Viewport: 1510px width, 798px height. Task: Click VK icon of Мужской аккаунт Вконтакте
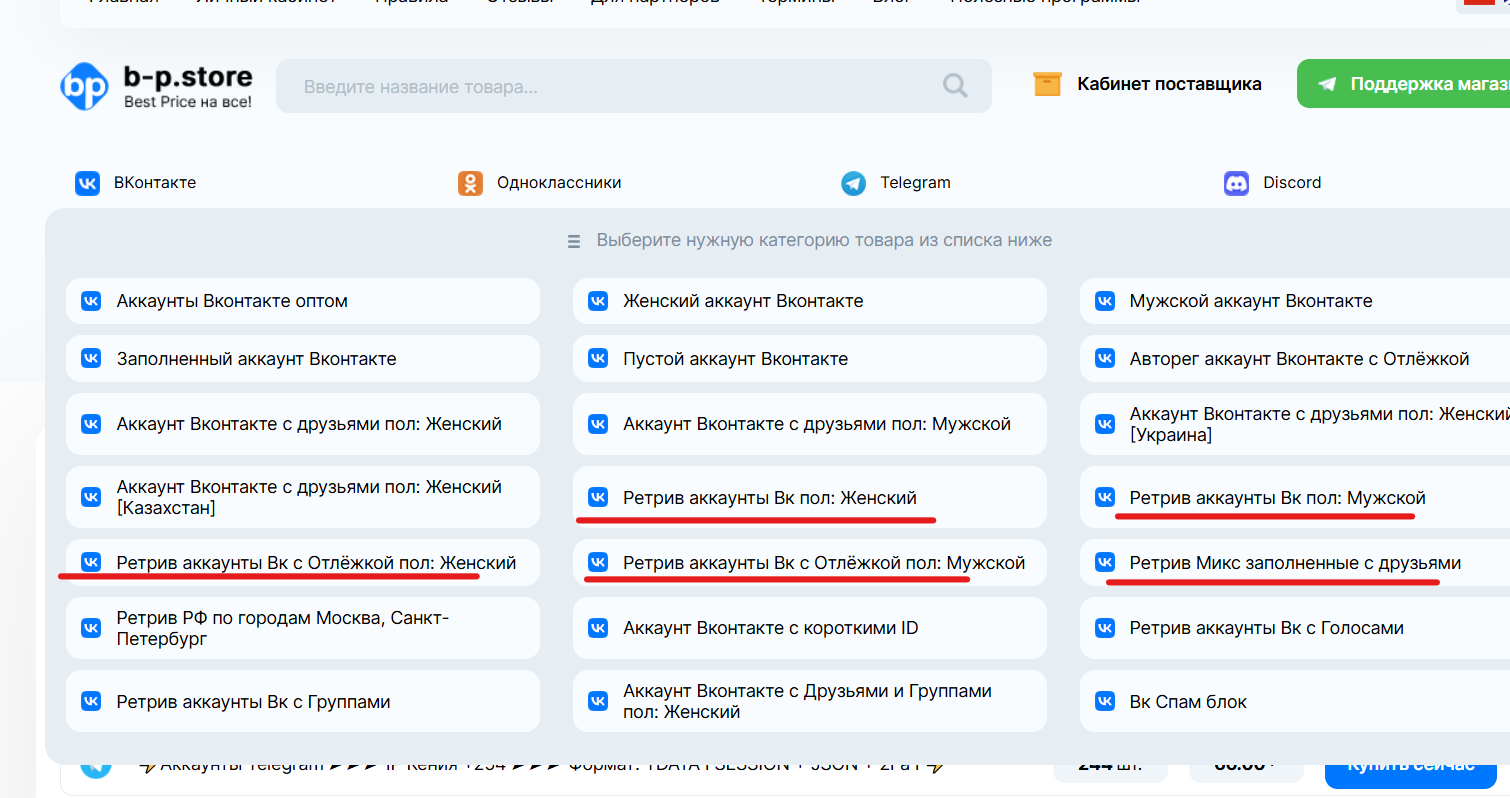click(1105, 301)
